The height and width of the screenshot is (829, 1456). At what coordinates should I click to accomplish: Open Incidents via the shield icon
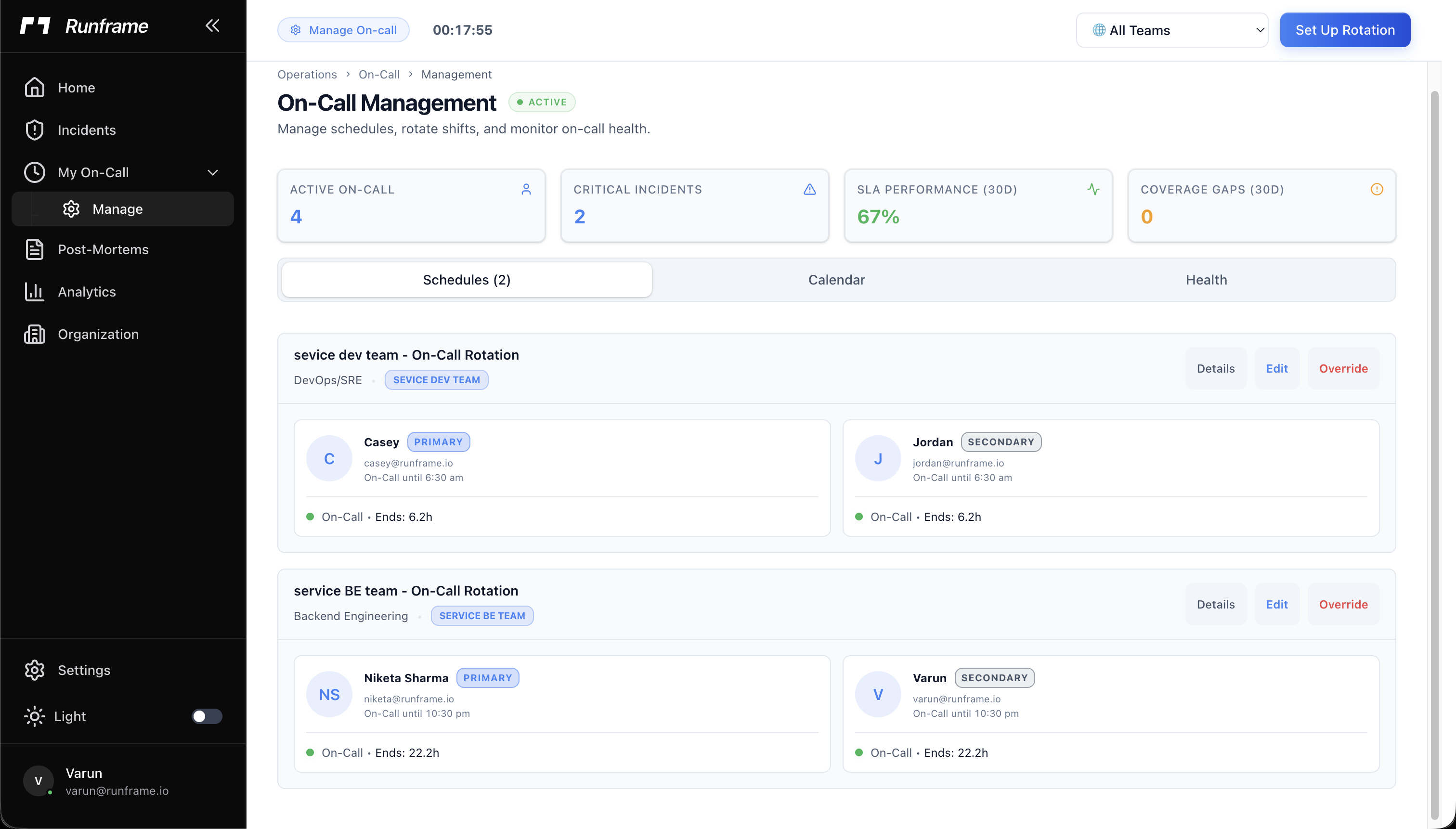click(x=34, y=130)
